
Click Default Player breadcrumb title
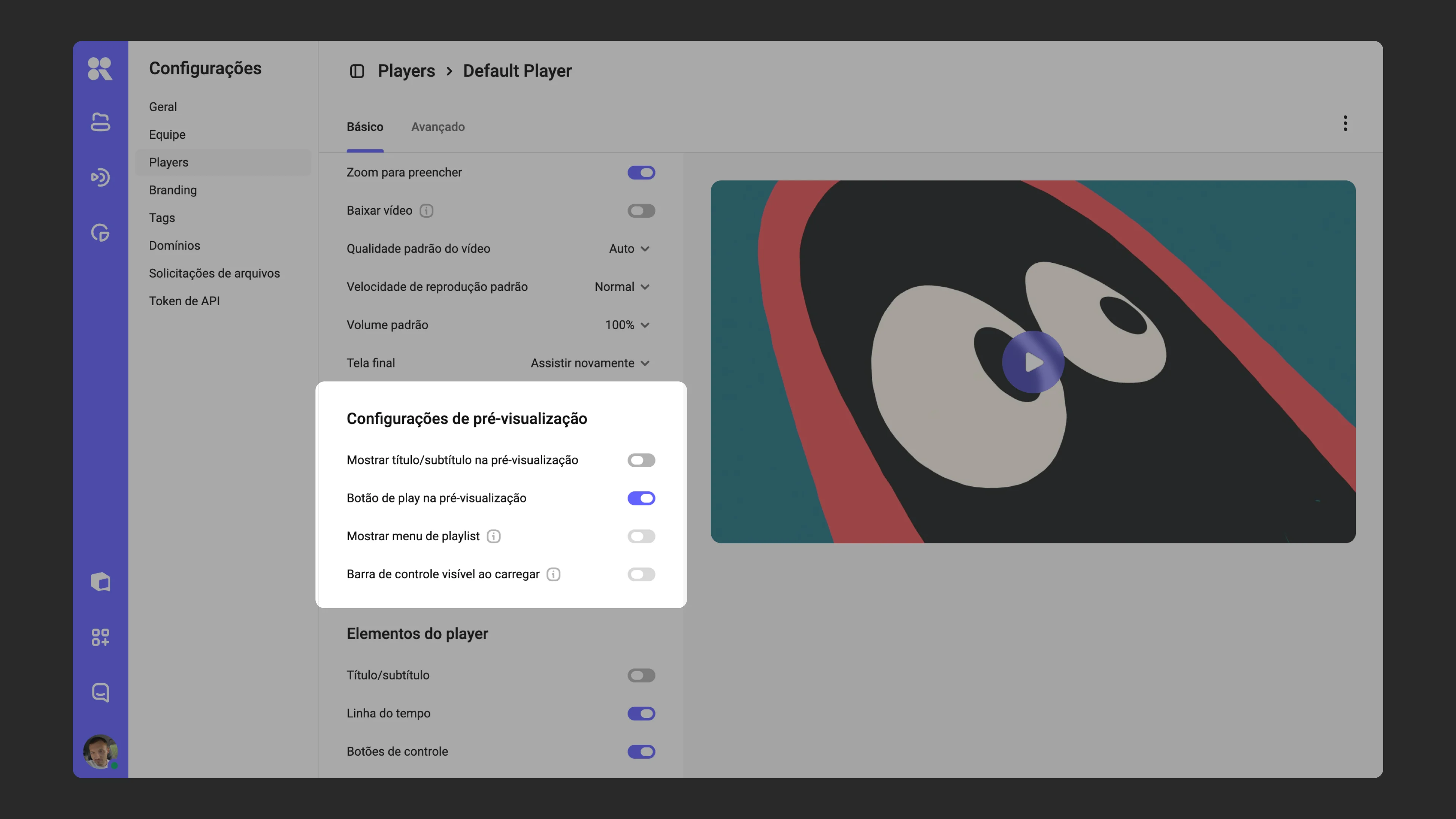point(517,71)
